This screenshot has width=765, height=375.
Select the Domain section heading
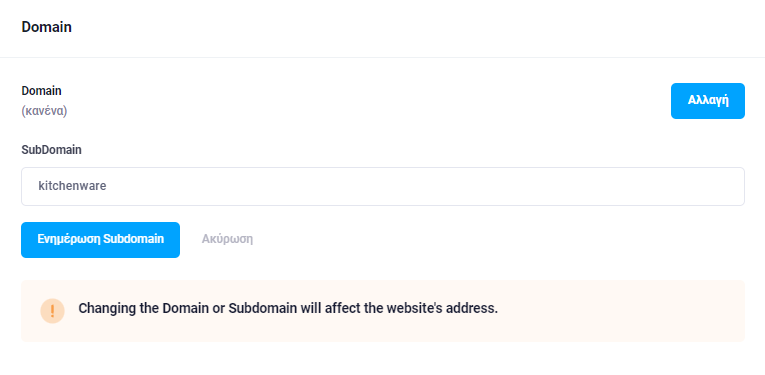pos(46,27)
